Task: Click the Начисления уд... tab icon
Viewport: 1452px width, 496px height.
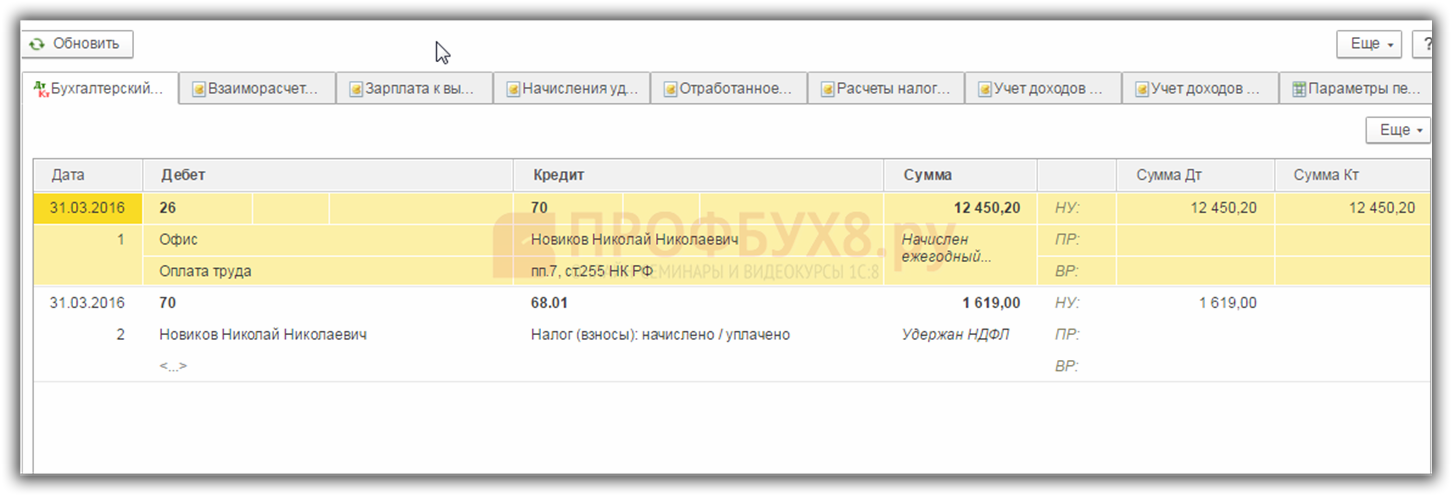Action: (x=514, y=90)
